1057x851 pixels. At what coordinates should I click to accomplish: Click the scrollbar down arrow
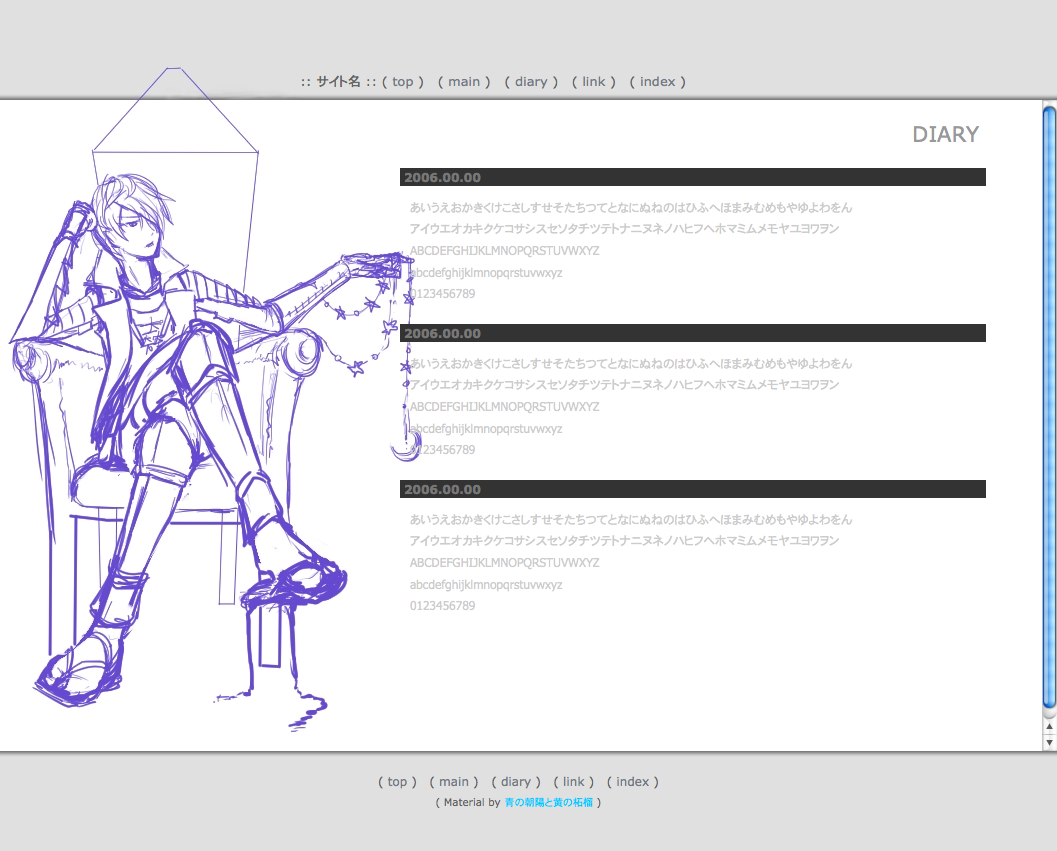[x=1050, y=742]
